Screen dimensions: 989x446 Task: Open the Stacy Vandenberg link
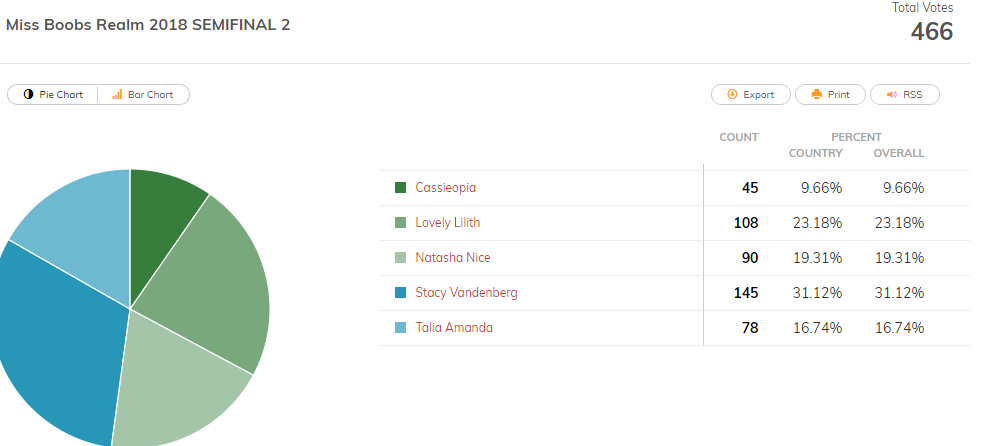coord(466,293)
